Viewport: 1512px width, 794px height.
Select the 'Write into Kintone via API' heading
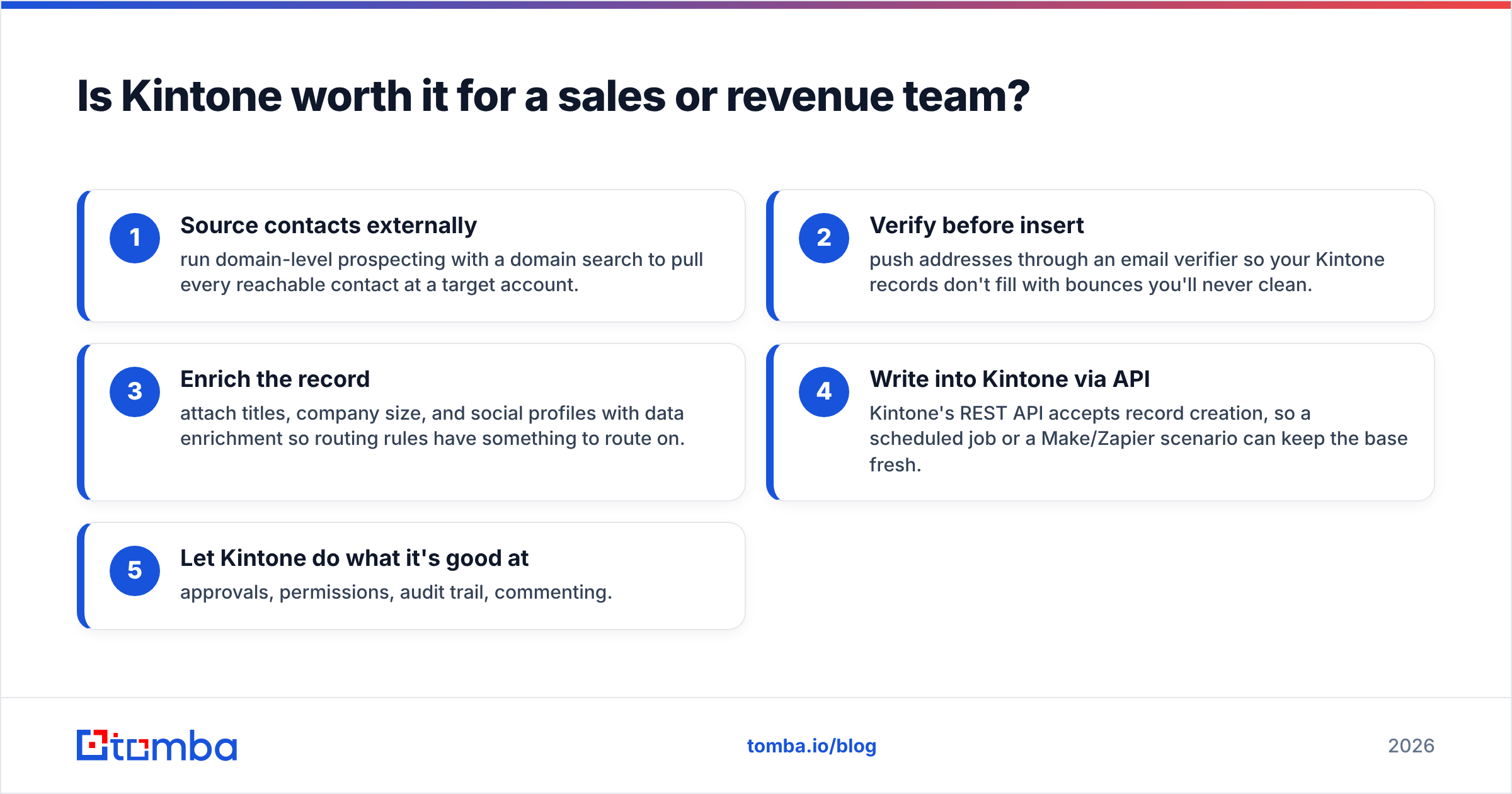(x=1009, y=379)
